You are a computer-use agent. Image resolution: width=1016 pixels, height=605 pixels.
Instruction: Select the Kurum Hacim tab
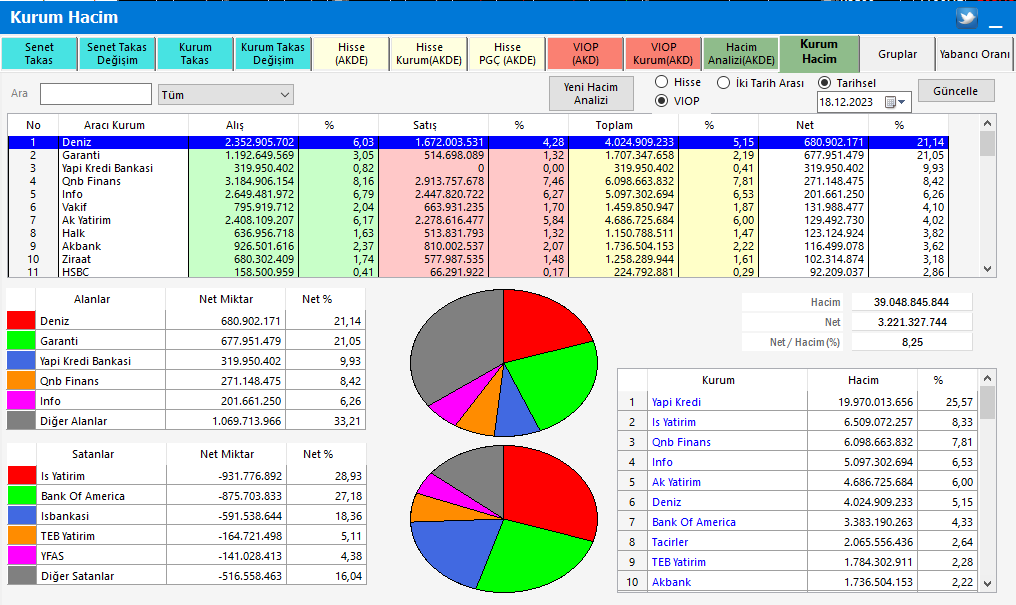point(820,52)
